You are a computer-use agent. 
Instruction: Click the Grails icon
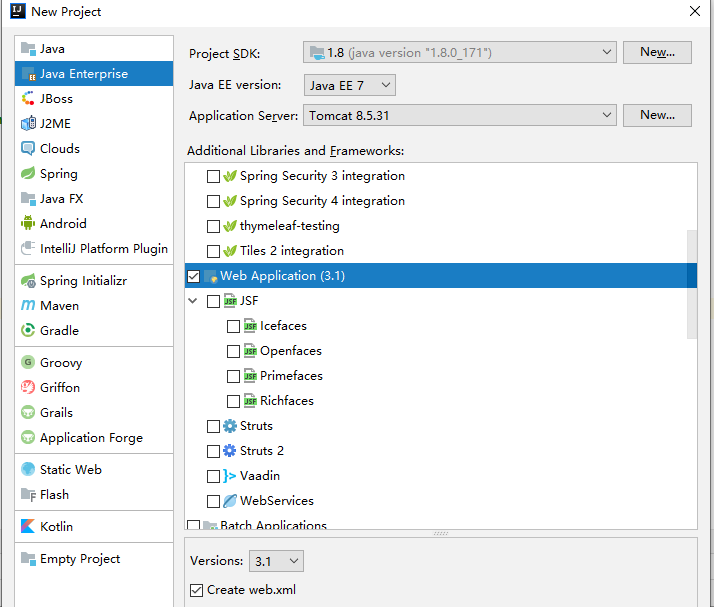click(28, 412)
